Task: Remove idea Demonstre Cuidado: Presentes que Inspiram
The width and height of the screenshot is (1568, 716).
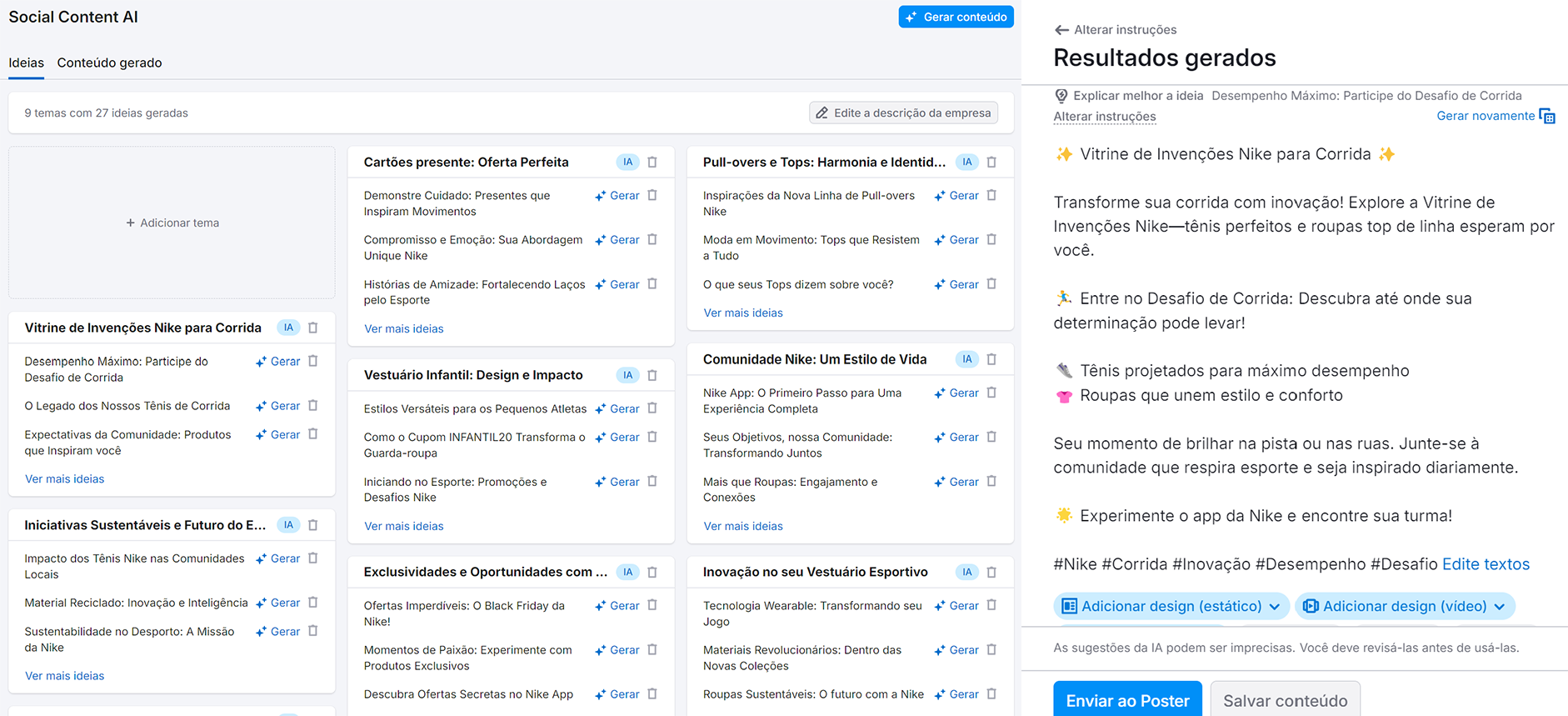Action: point(652,195)
